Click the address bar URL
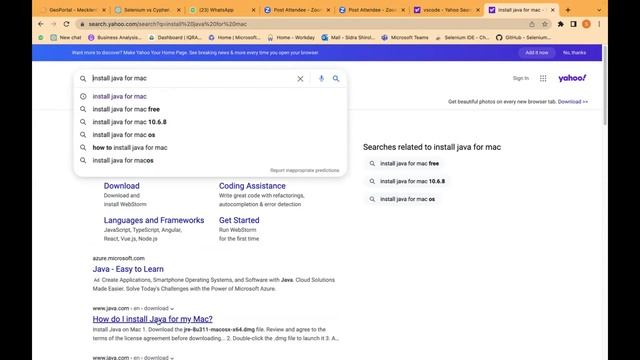Image resolution: width=640 pixels, height=360 pixels. 168,24
